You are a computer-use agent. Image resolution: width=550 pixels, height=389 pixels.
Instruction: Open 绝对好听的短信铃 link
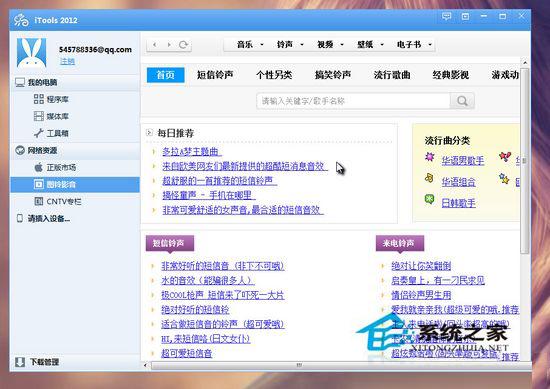tap(195, 310)
